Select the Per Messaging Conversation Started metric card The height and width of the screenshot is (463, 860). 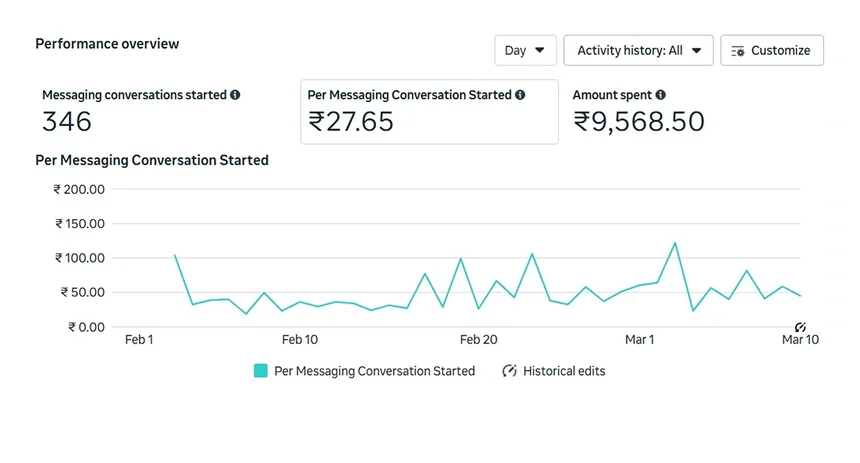pyautogui.click(x=429, y=112)
